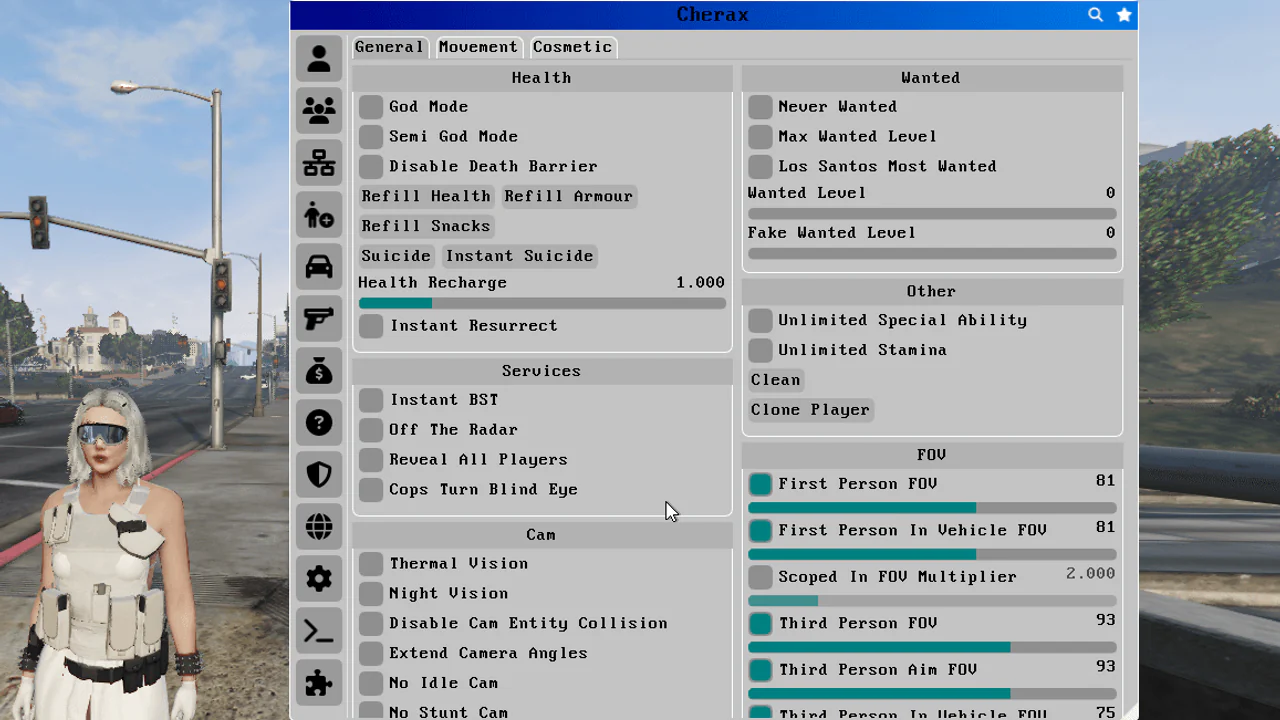Viewport: 1280px width, 720px height.
Task: Click the search magnifier in title bar
Action: pos(1096,15)
